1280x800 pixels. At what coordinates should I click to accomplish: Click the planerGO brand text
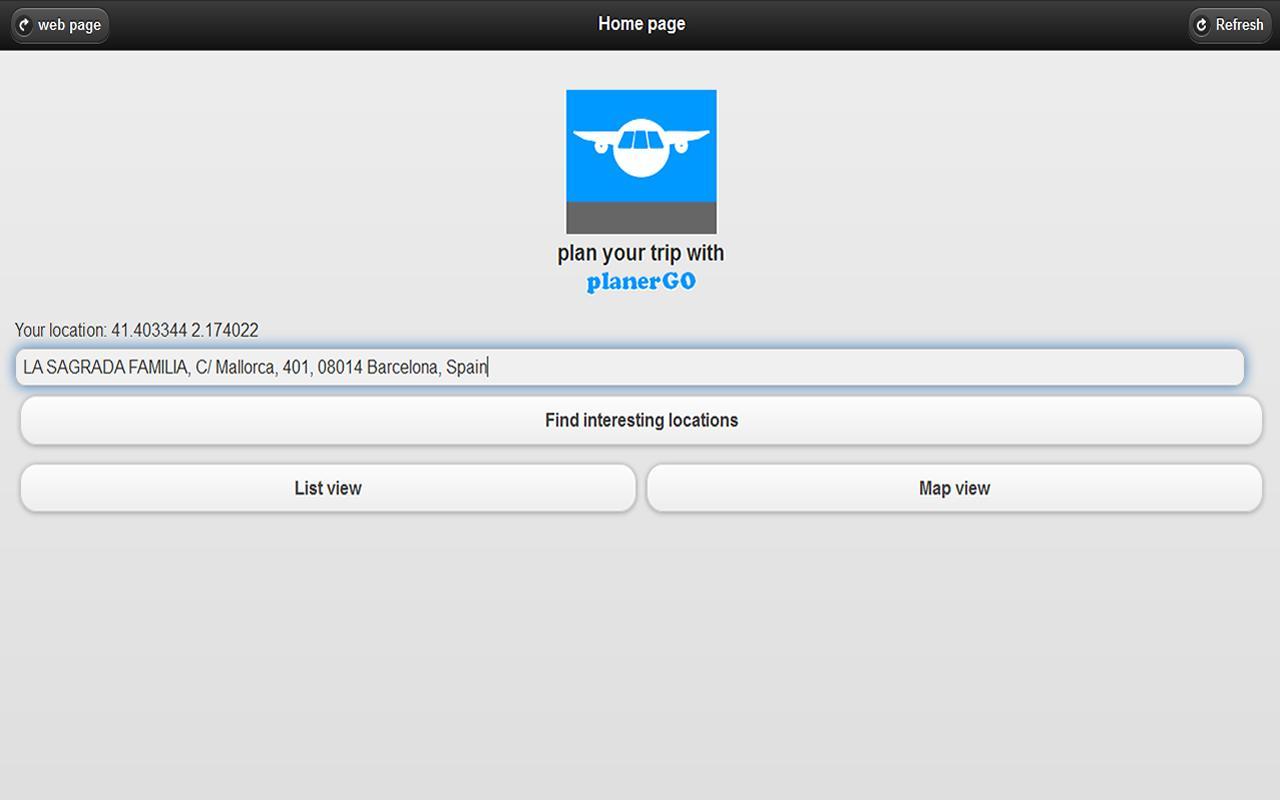click(641, 282)
